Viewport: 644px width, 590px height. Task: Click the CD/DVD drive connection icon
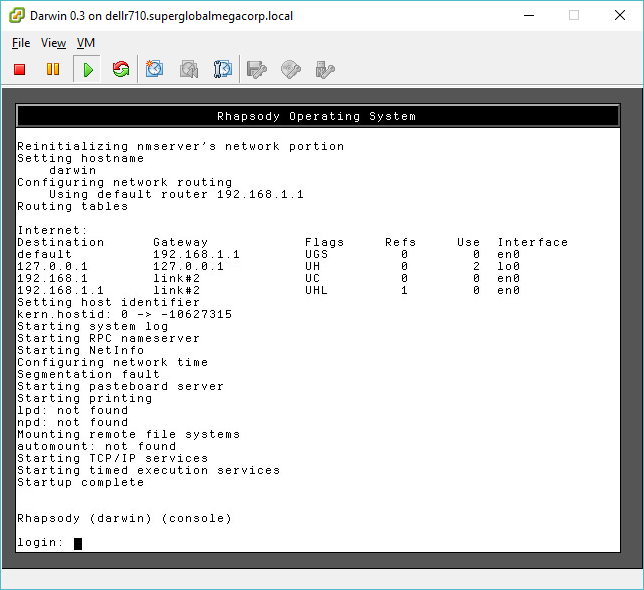291,69
